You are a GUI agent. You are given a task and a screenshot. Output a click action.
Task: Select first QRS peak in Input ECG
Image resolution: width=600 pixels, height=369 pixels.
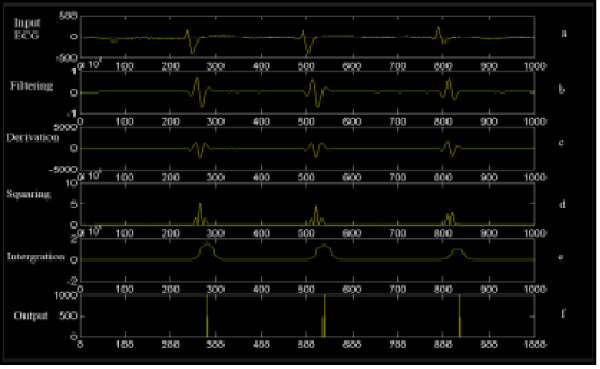[187, 33]
